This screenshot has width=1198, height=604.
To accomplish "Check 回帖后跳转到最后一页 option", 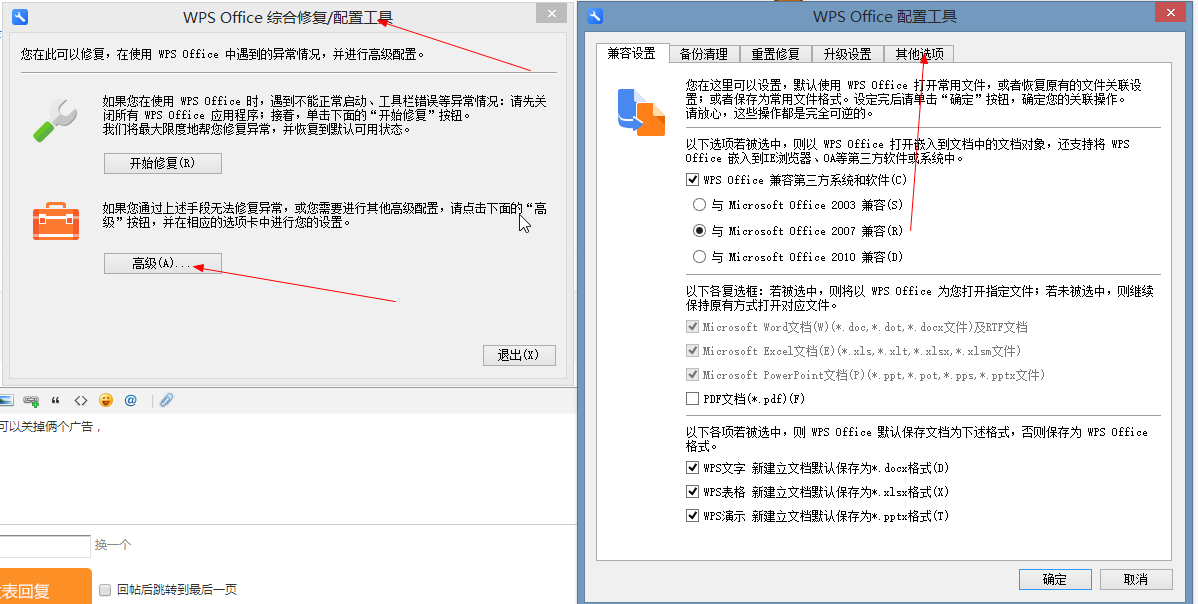I will tap(105, 589).
